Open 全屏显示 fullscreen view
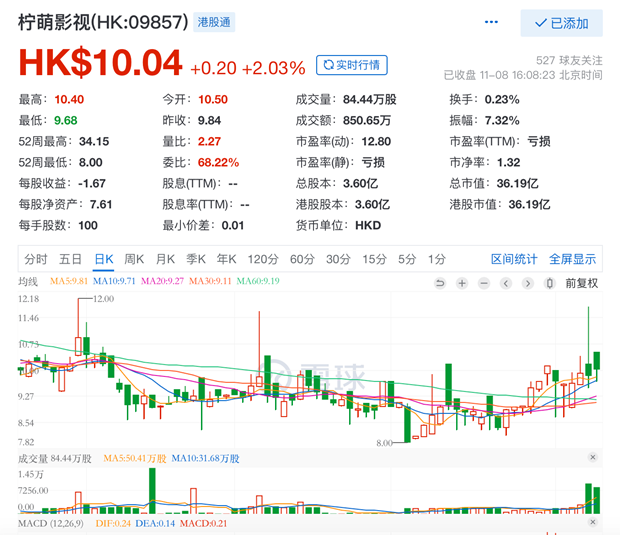 [572, 259]
